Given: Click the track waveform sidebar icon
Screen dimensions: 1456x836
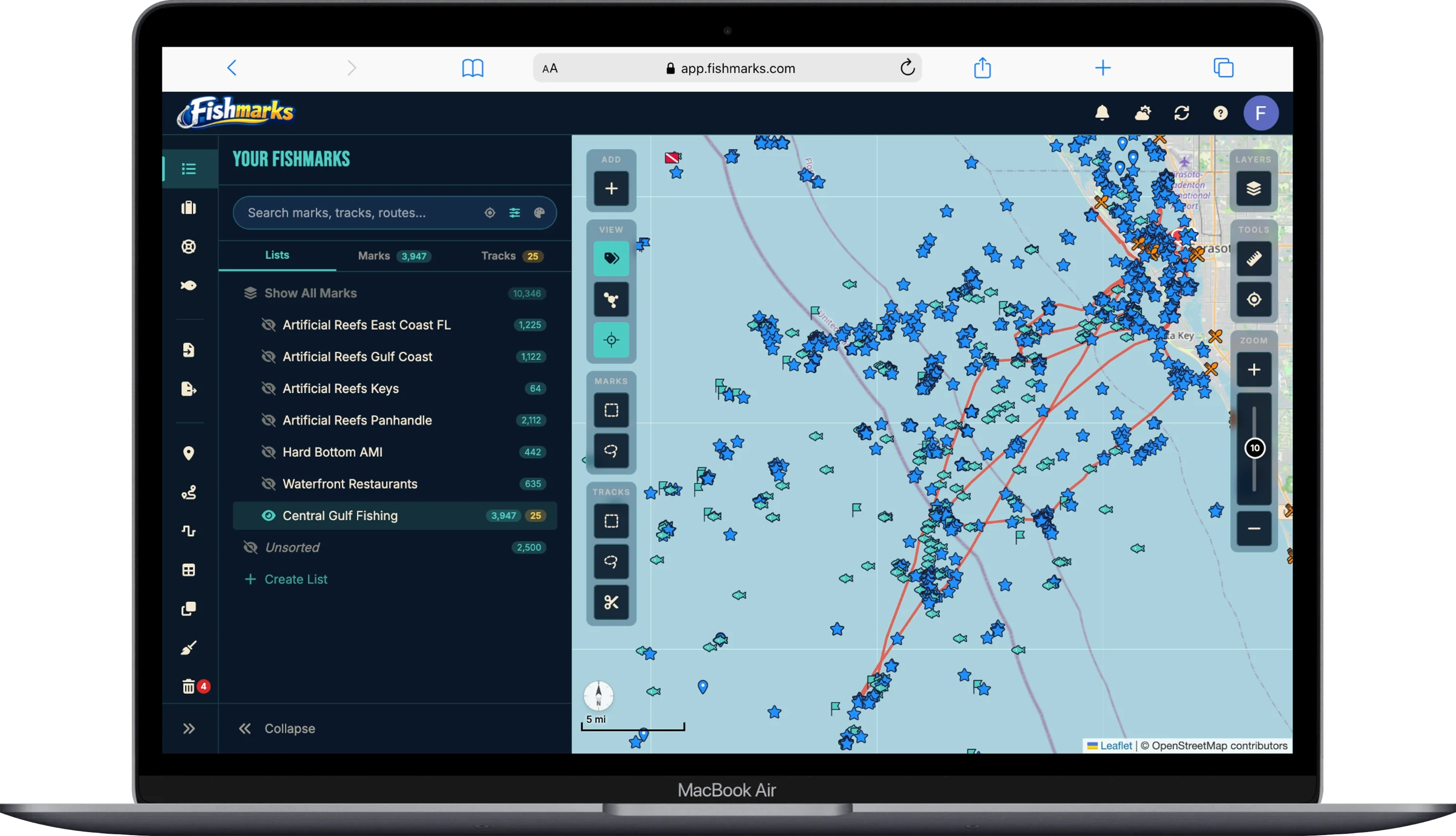Looking at the screenshot, I should tap(189, 531).
